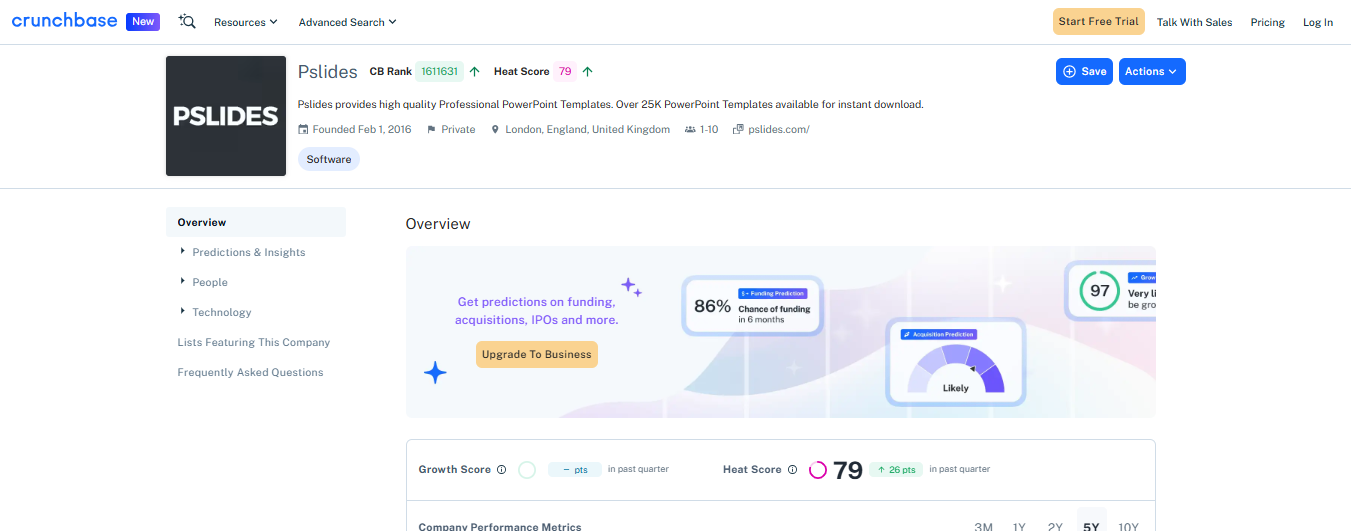This screenshot has height=531, width=1351.
Task: Open People section in sidebar
Action: (210, 282)
